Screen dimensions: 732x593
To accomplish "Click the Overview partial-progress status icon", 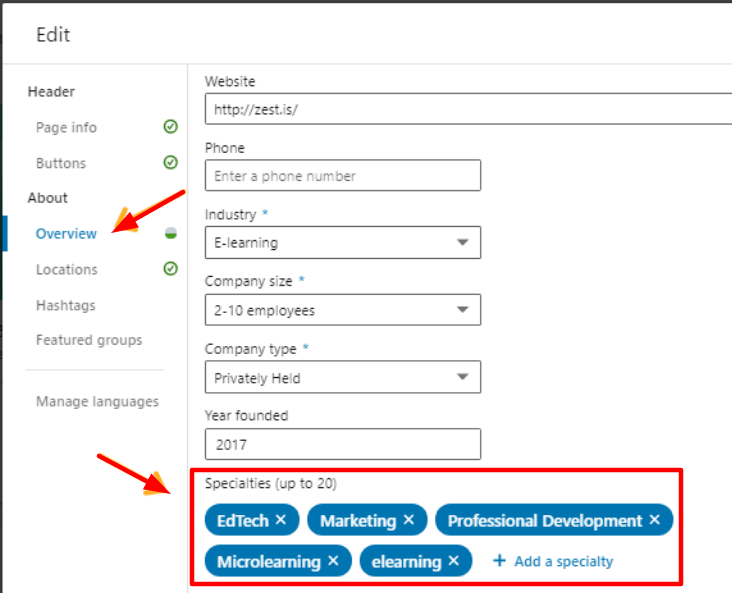I will [171, 233].
